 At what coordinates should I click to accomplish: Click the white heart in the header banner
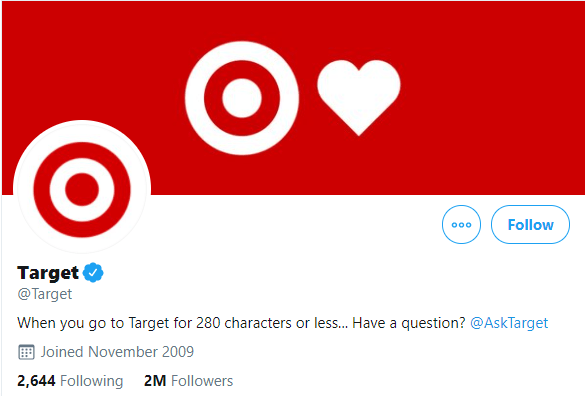click(359, 97)
